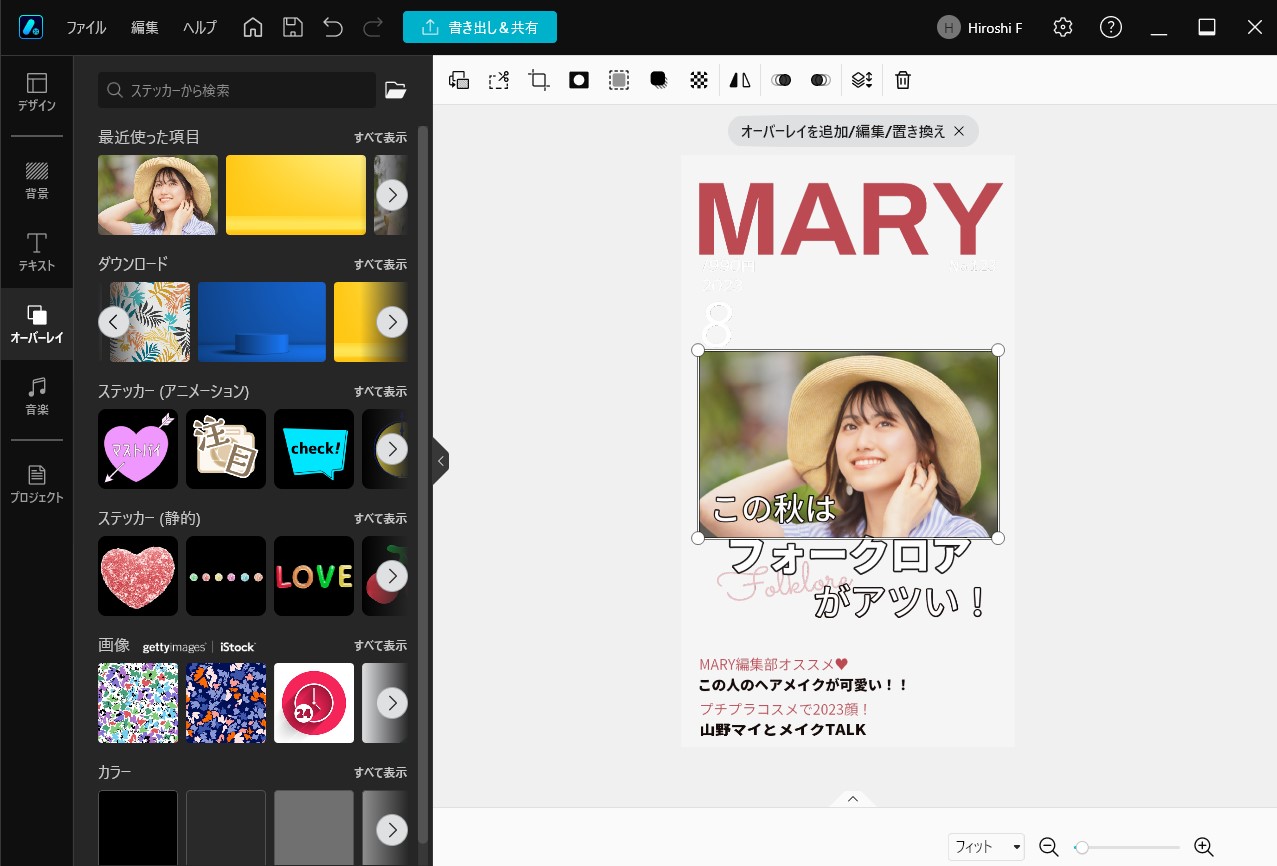Collapse the left panel with arrow handle

440,461
